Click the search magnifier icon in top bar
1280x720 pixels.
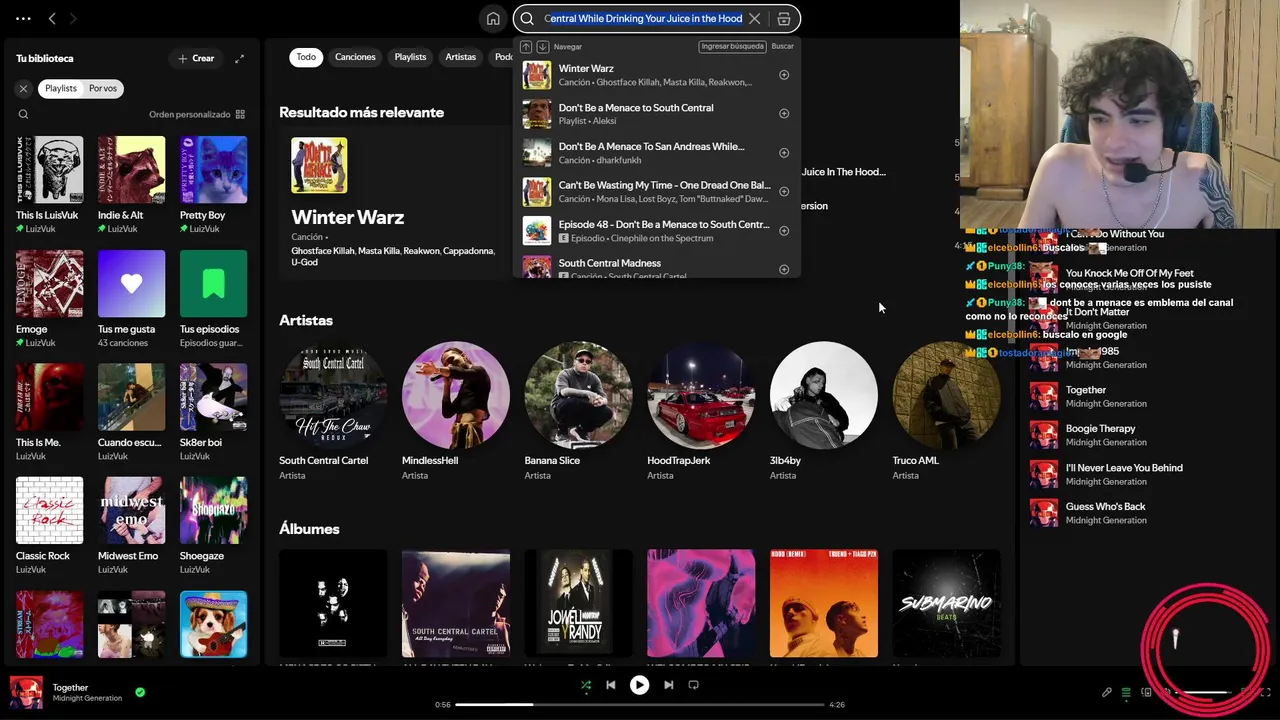click(x=527, y=18)
